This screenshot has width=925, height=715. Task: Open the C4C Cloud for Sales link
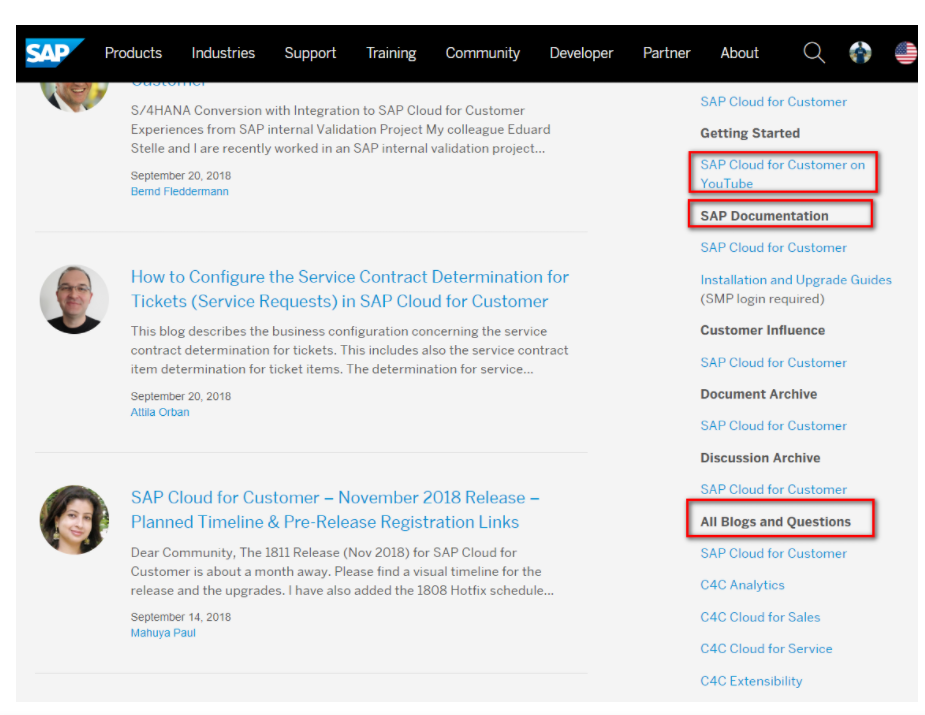click(760, 617)
